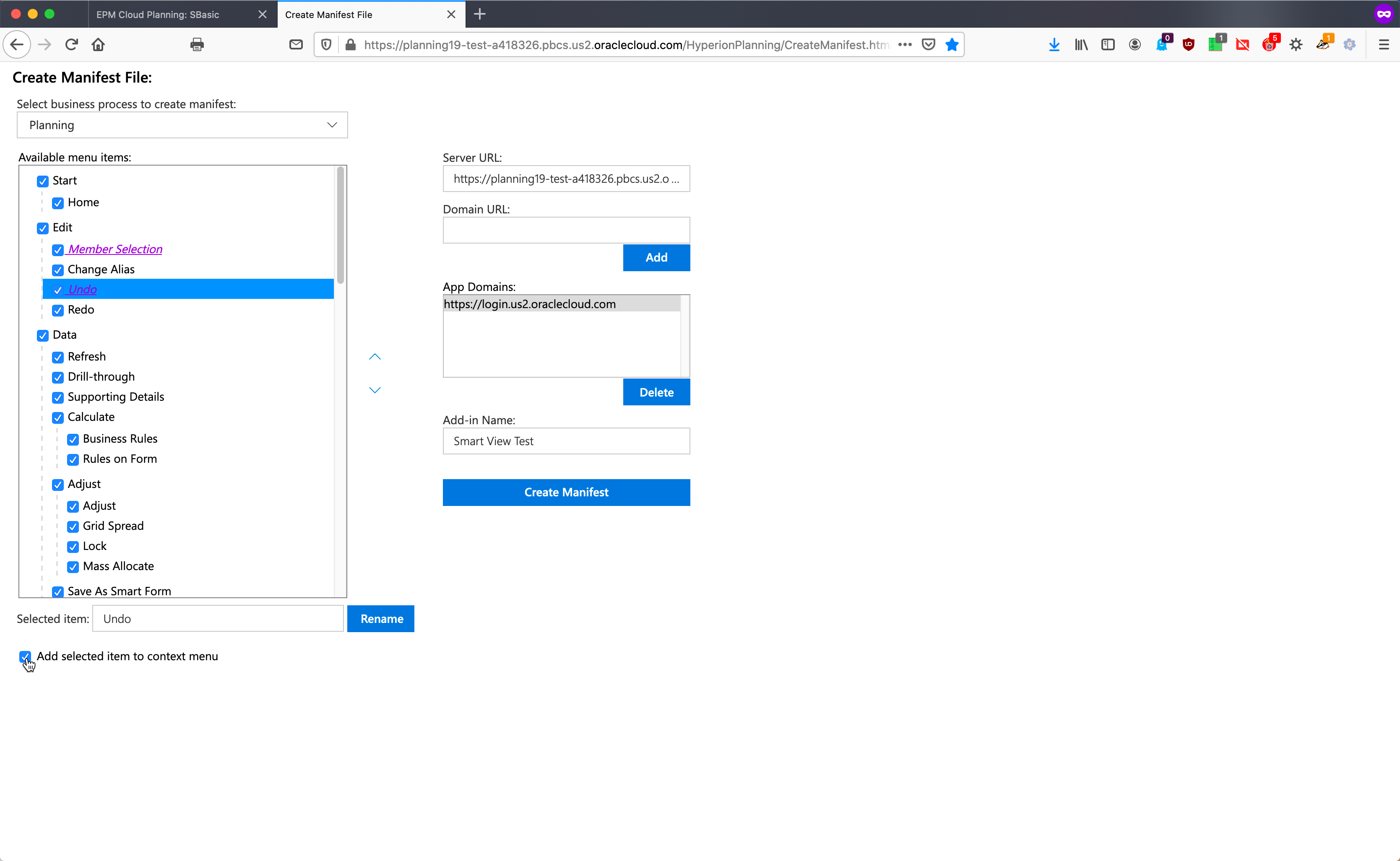Viewport: 1400px width, 861px height.
Task: Select the Undo menu item link
Action: coord(82,289)
